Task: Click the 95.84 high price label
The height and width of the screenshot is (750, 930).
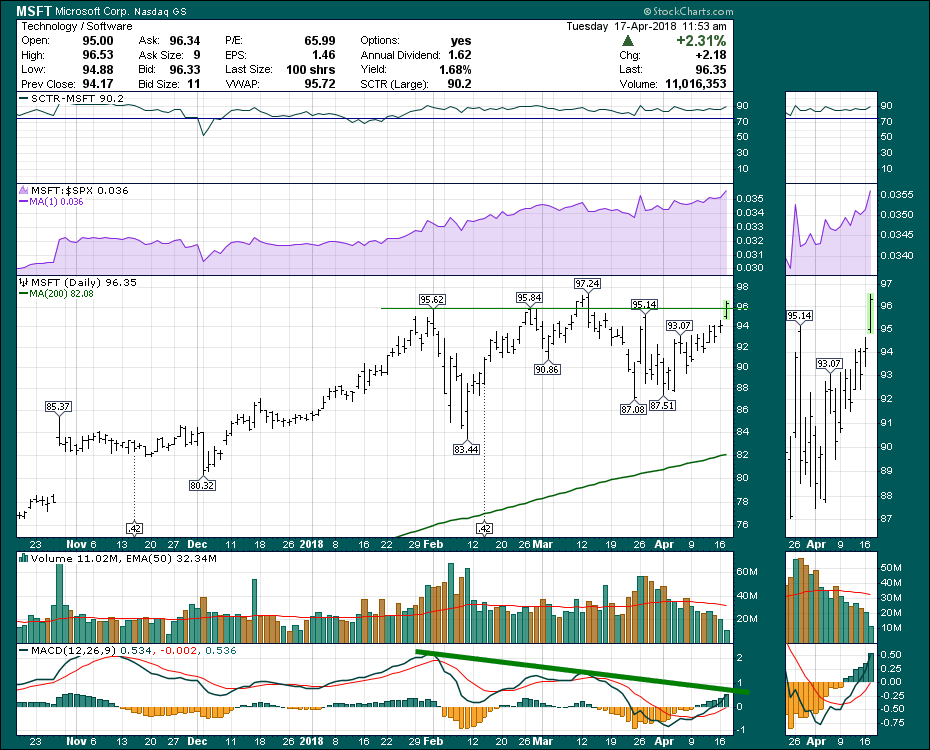Action: [x=529, y=298]
